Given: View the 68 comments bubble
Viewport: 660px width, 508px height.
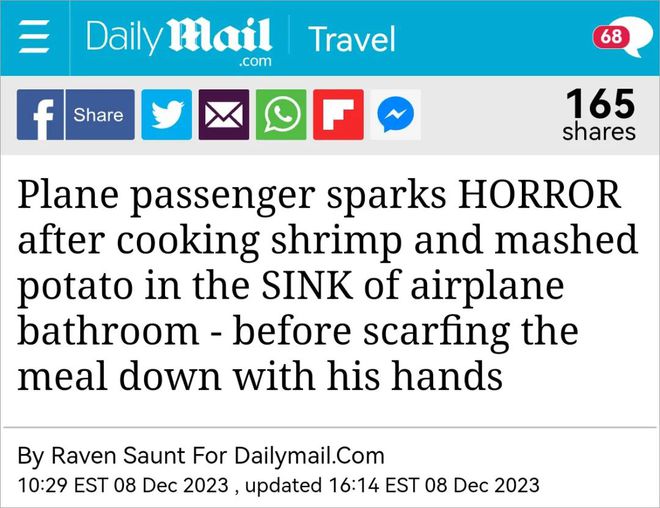Looking at the screenshot, I should pyautogui.click(x=617, y=37).
